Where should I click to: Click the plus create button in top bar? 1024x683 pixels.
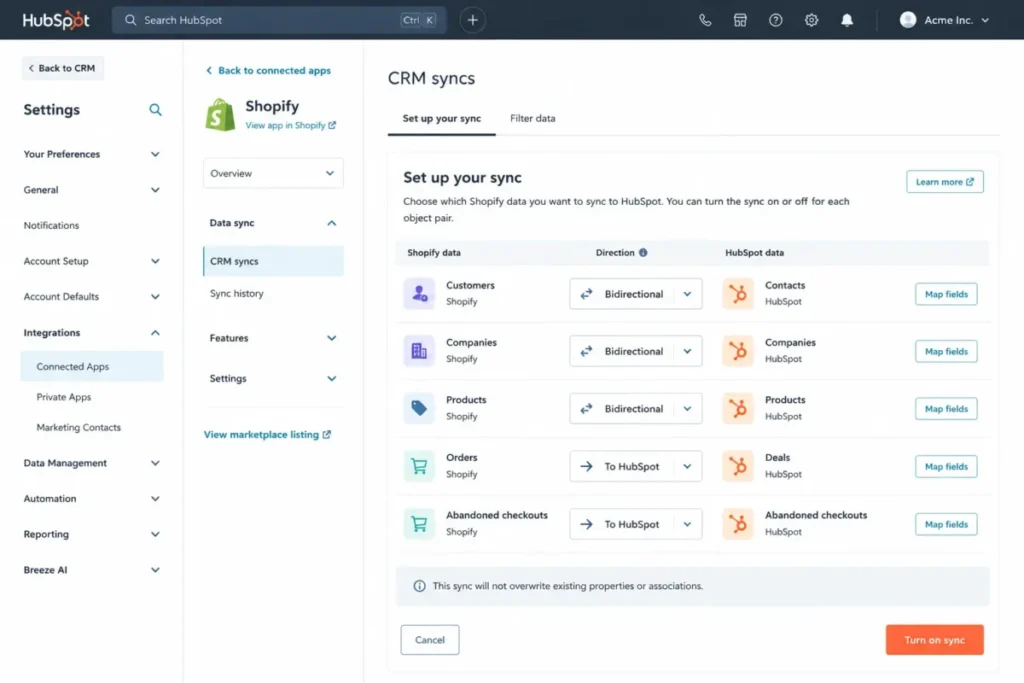[x=473, y=20]
